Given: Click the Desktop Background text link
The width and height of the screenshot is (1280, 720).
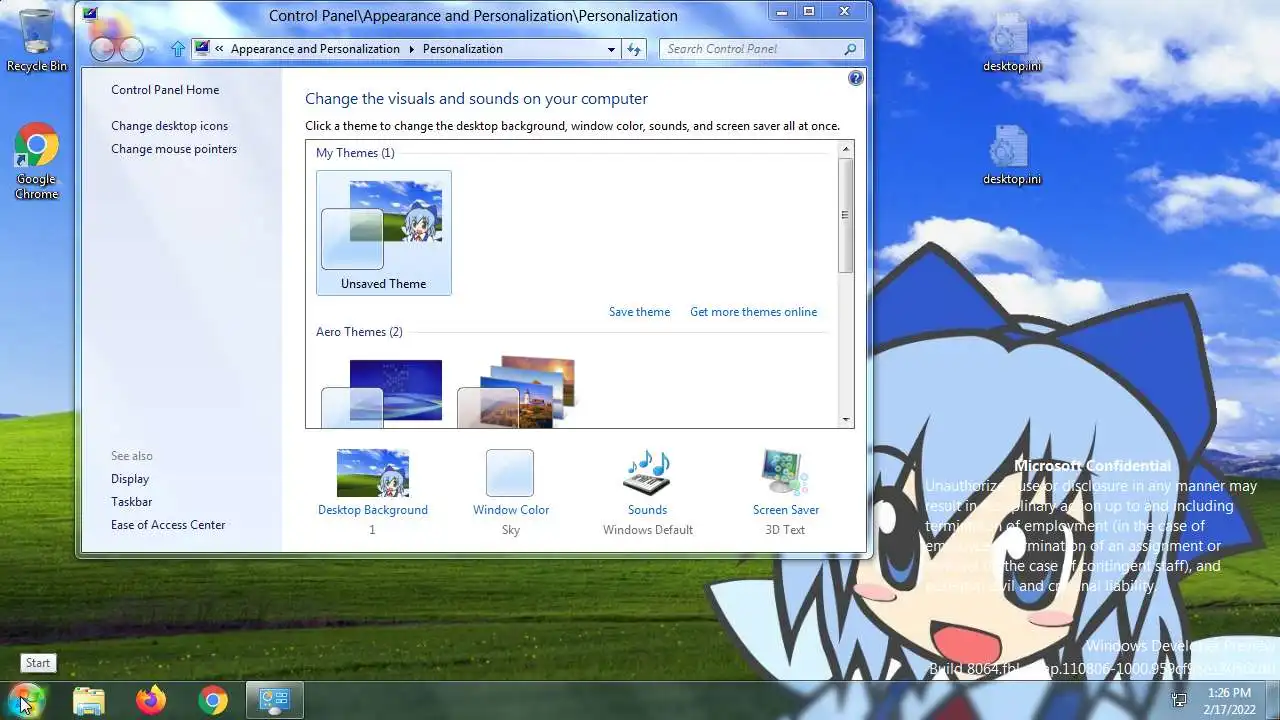Looking at the screenshot, I should (x=372, y=509).
